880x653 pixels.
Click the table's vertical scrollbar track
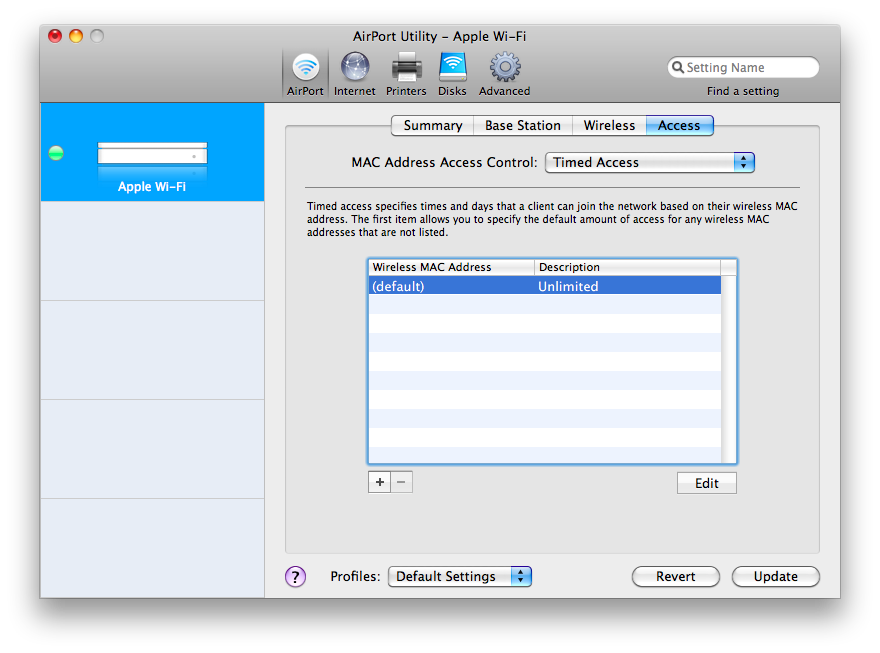(x=728, y=369)
